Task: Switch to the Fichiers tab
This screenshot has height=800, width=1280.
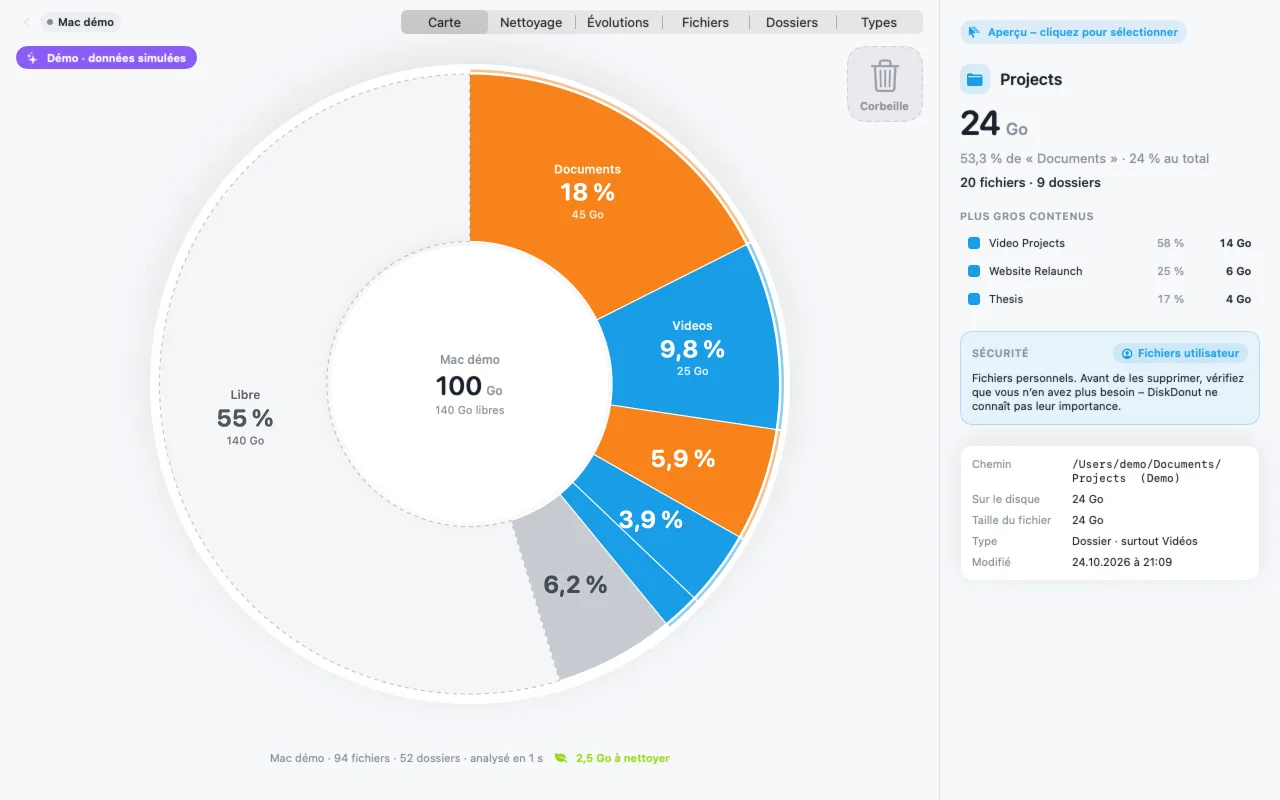Action: [705, 22]
